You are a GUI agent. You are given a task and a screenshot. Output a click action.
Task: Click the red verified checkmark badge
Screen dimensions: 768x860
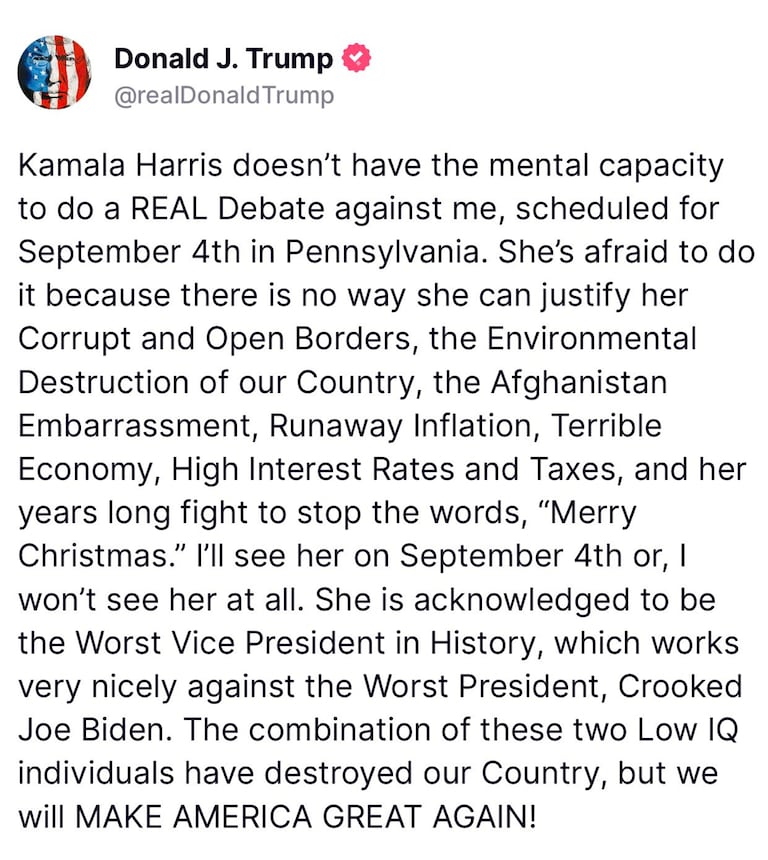click(357, 58)
